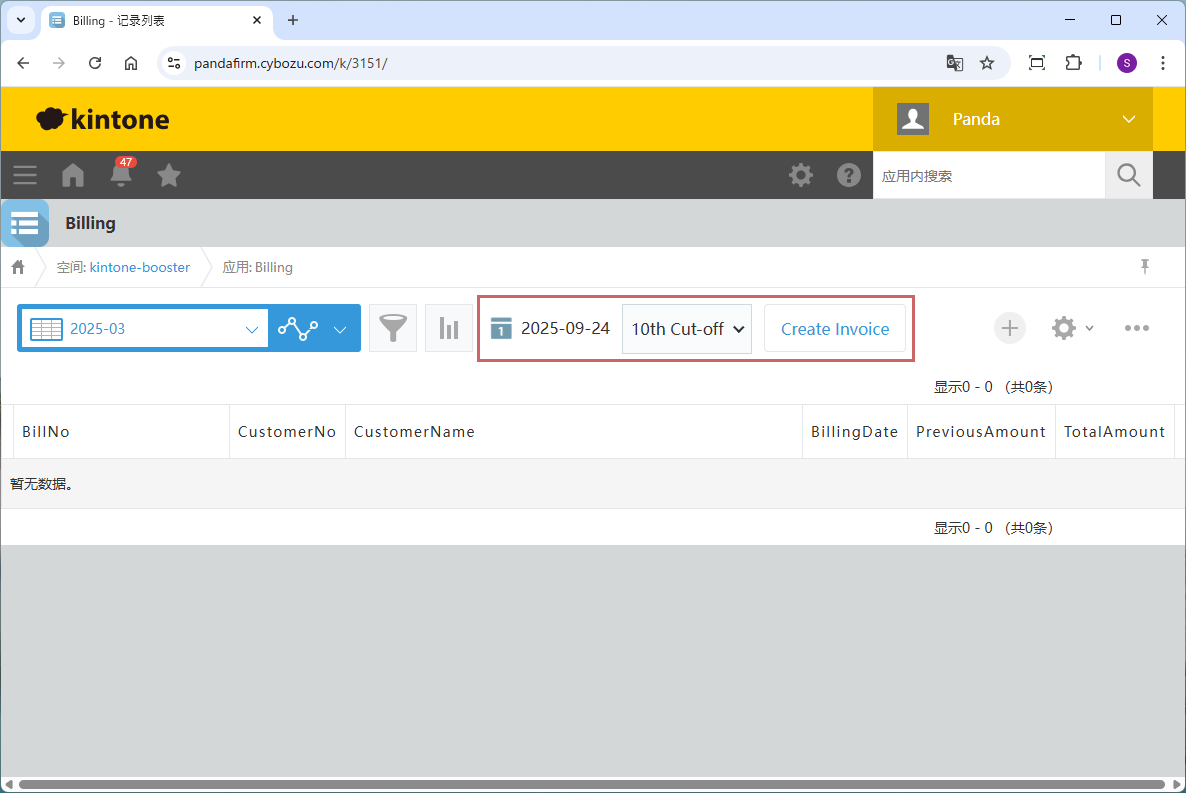Click the add record plus button
The height and width of the screenshot is (793, 1186).
(x=1009, y=328)
